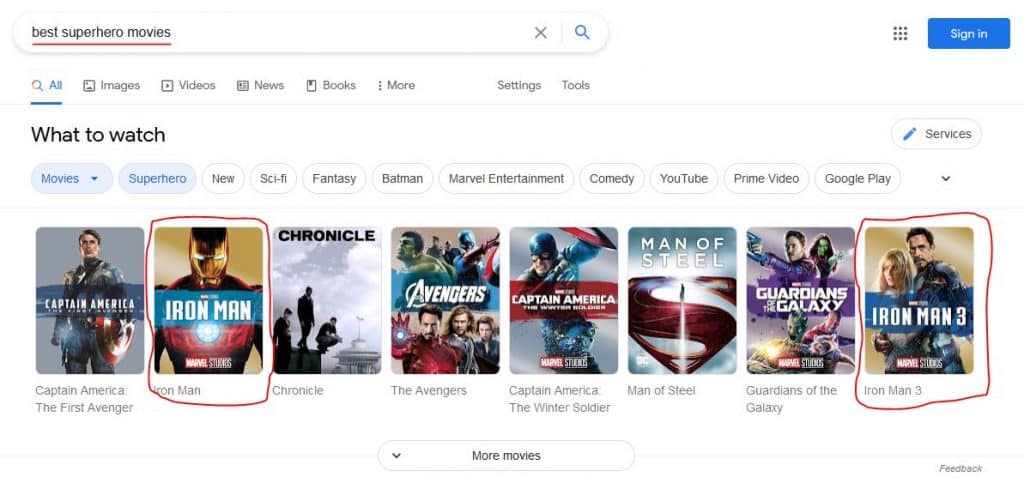This screenshot has height=483, width=1024.
Task: Open the Books search tab
Action: tap(330, 85)
